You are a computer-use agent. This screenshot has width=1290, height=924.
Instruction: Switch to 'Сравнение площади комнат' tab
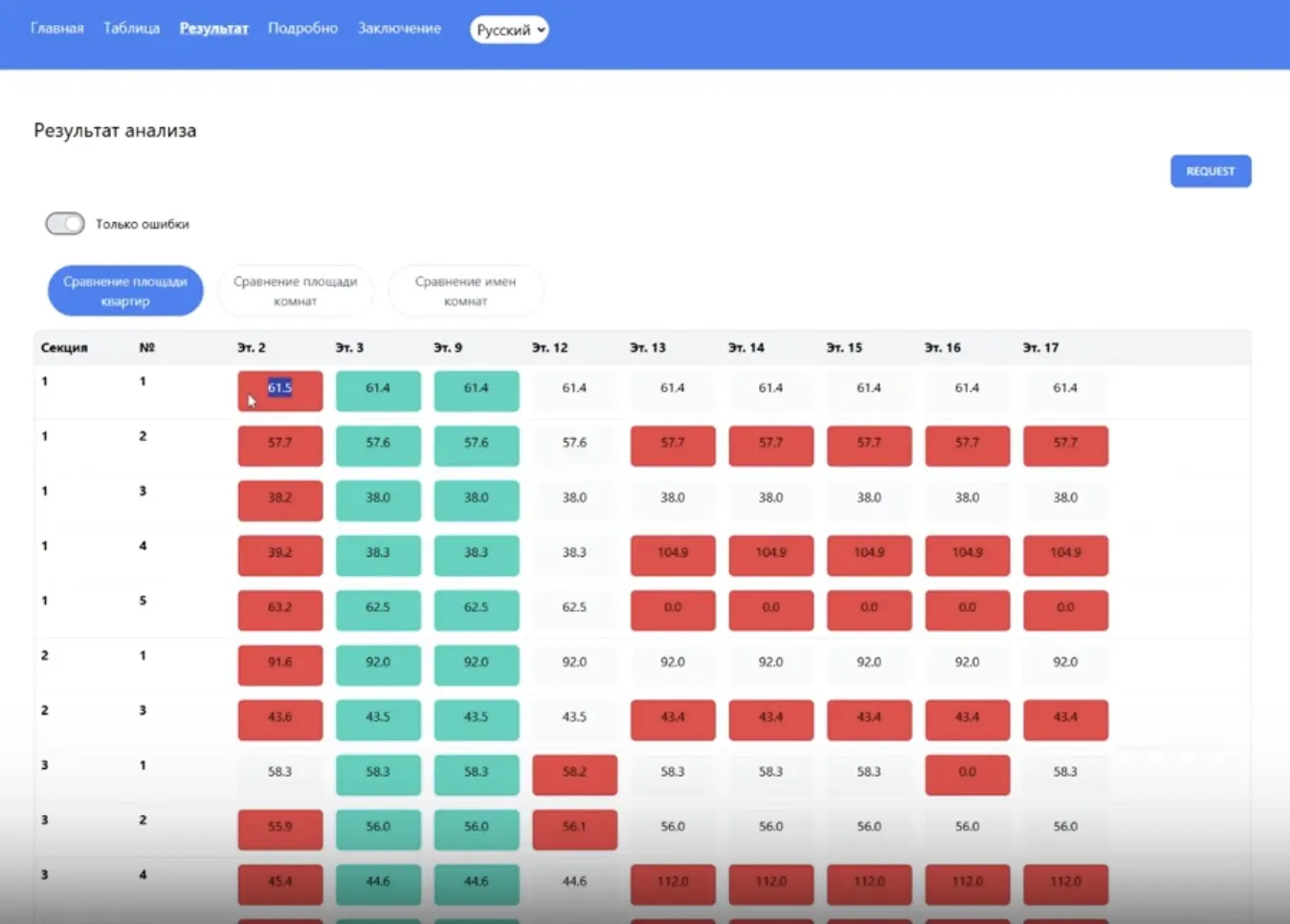coord(295,291)
